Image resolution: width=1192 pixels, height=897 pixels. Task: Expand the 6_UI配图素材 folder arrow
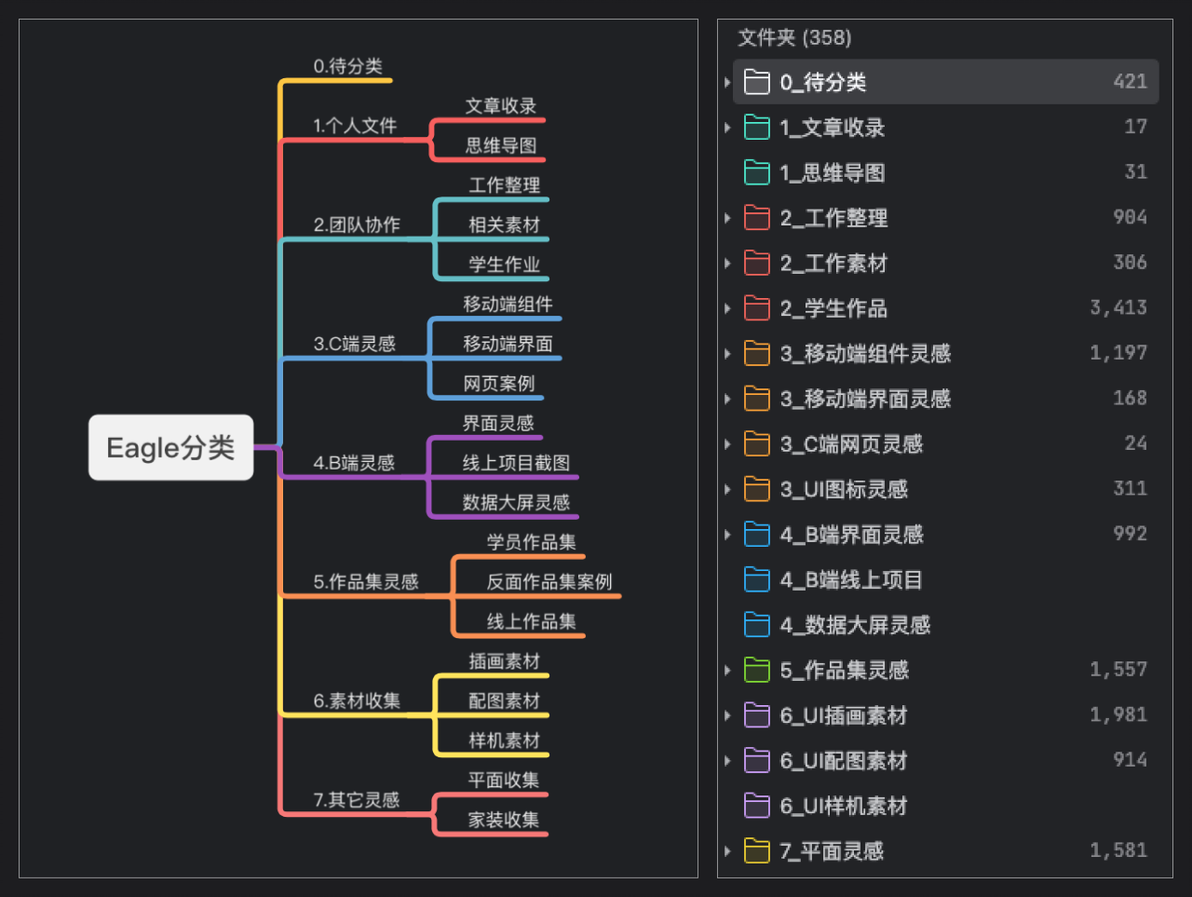(728, 760)
